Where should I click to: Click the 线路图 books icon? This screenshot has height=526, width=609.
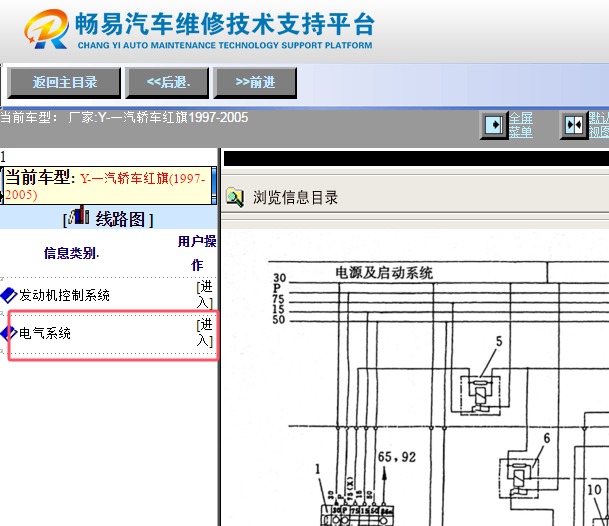[x=79, y=215]
